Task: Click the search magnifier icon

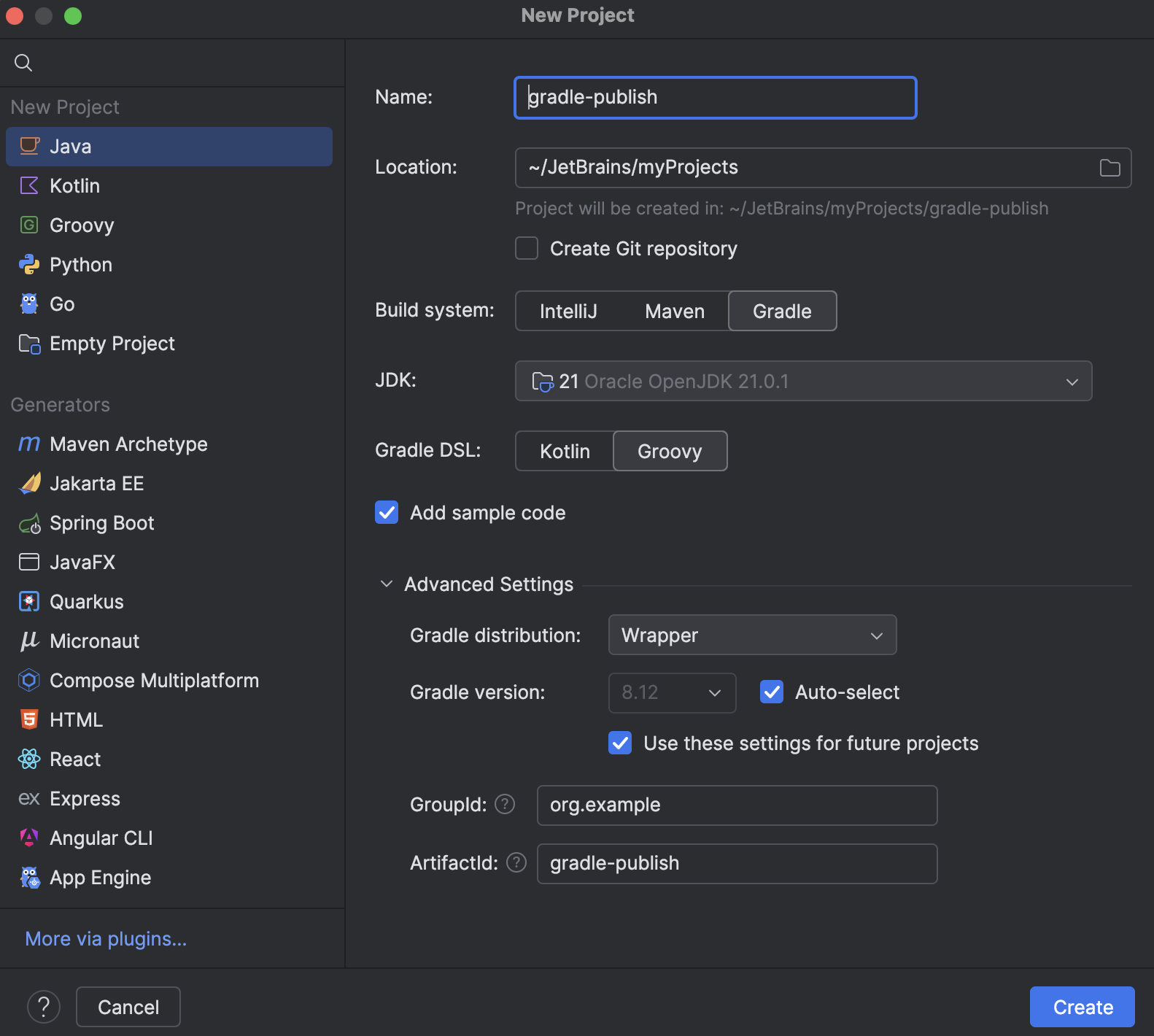Action: (x=23, y=63)
